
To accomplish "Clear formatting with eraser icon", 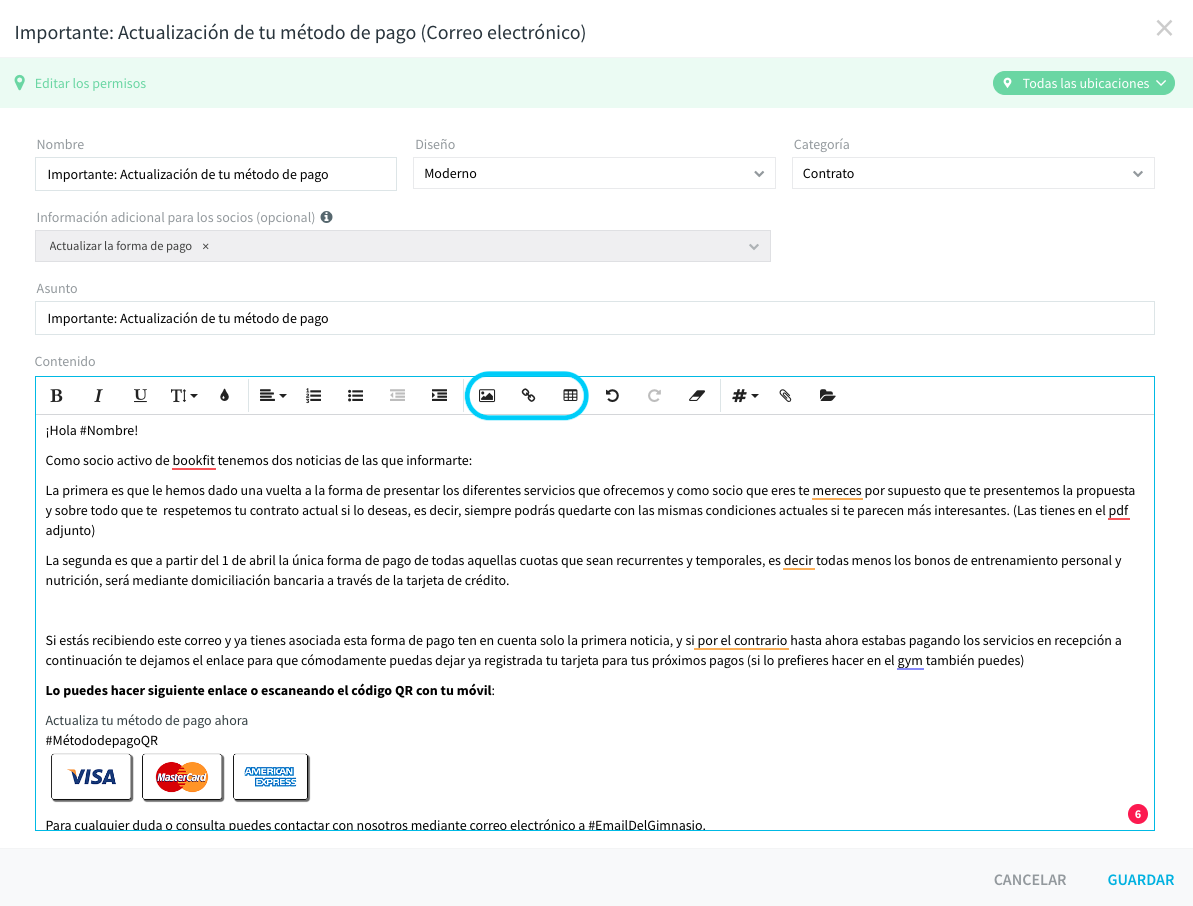I will coord(696,396).
